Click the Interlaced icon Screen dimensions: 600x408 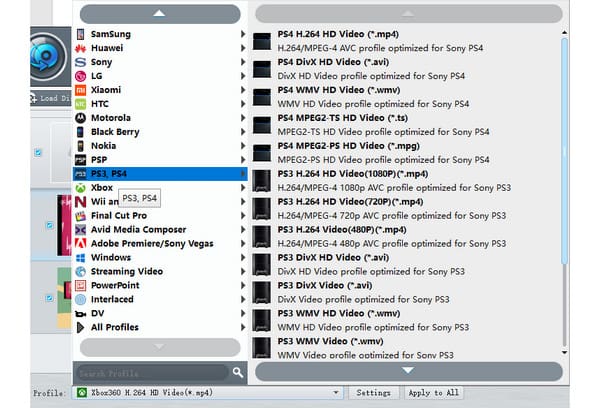pos(80,299)
